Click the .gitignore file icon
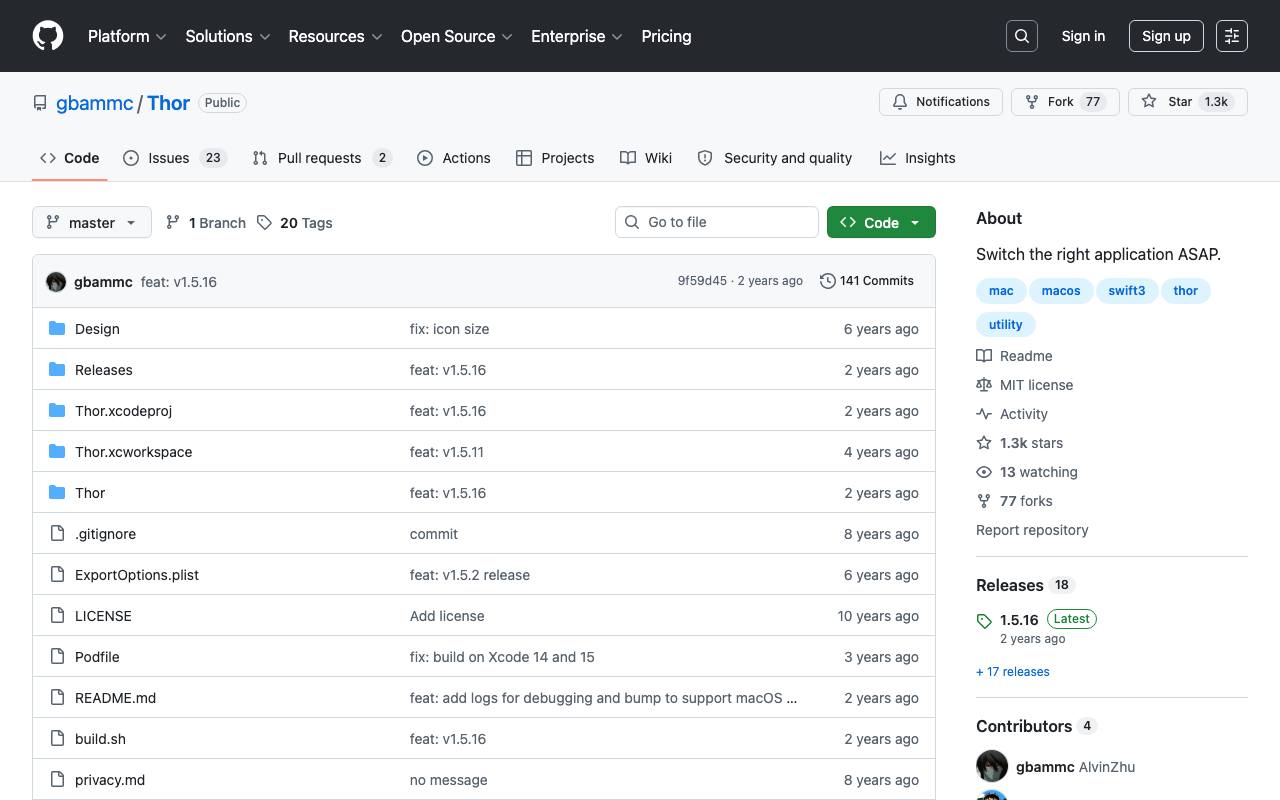The height and width of the screenshot is (800, 1280). point(57,534)
